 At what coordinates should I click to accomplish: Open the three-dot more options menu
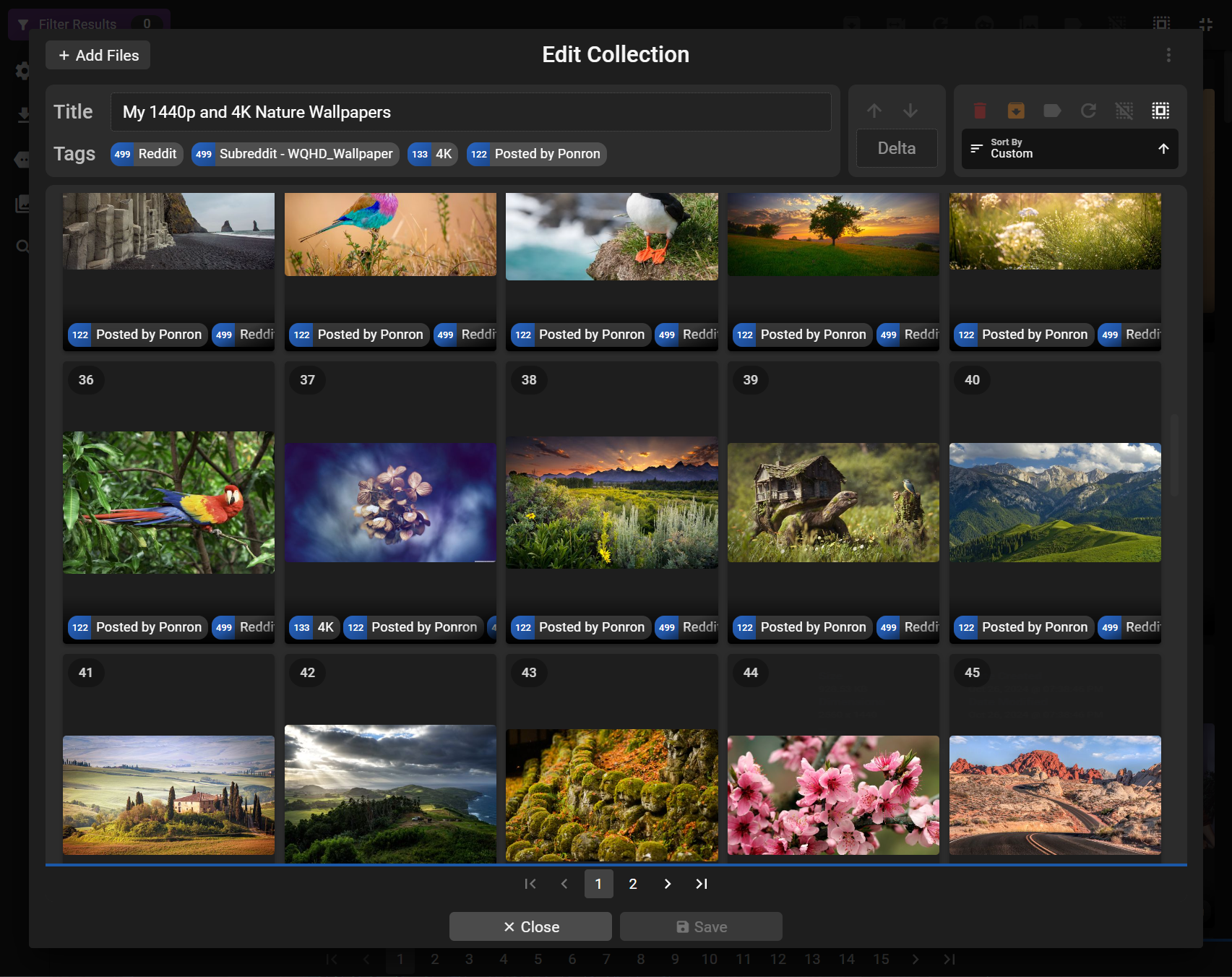(x=1168, y=55)
